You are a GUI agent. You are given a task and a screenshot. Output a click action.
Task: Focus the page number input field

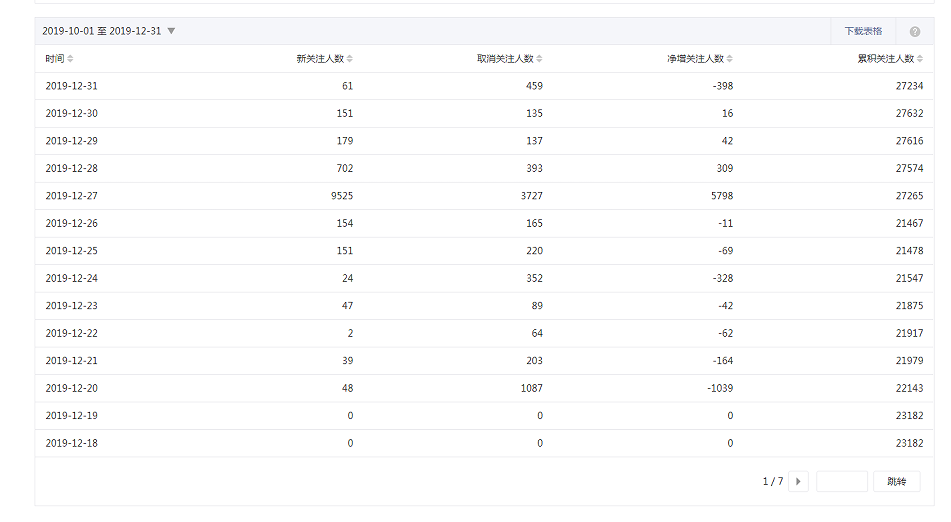click(842, 481)
